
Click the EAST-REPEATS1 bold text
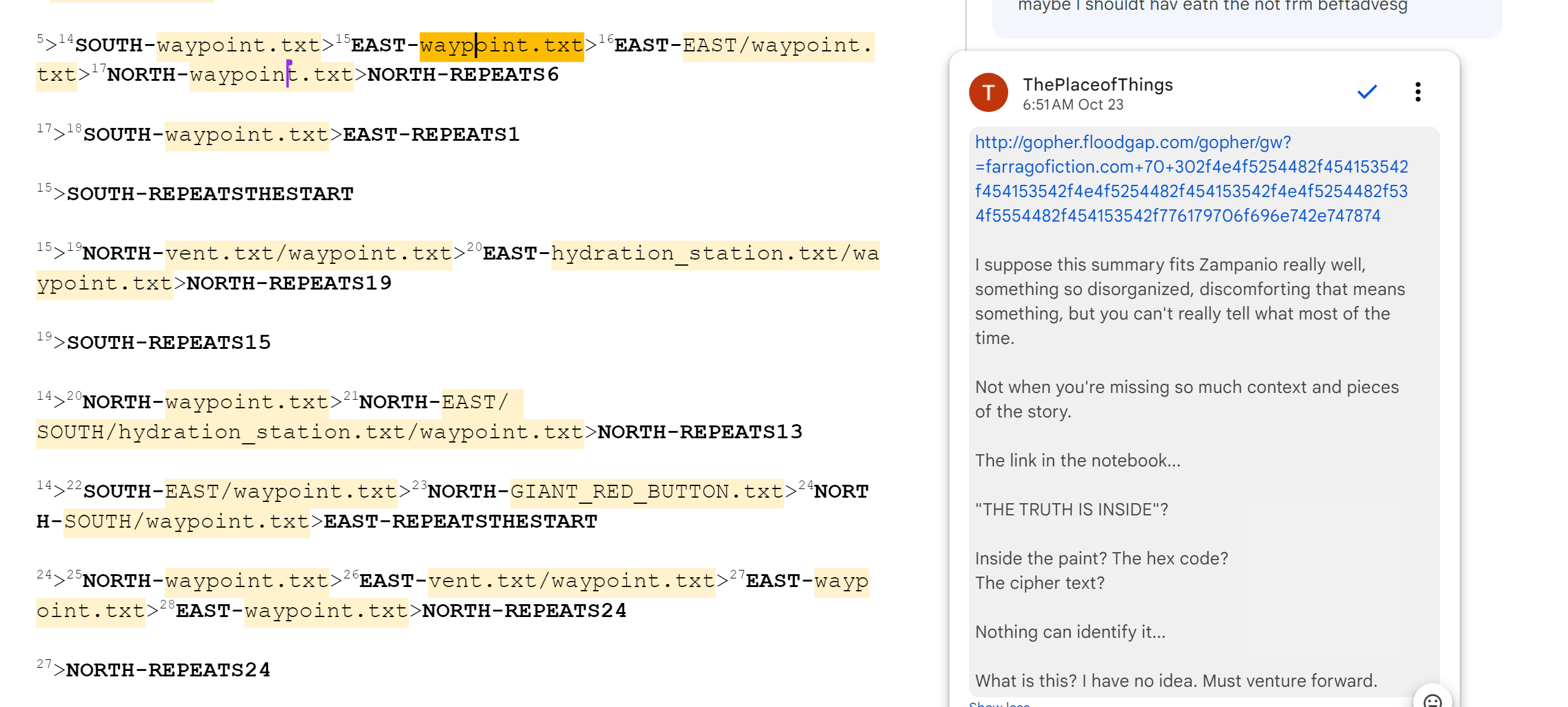pyautogui.click(x=431, y=135)
